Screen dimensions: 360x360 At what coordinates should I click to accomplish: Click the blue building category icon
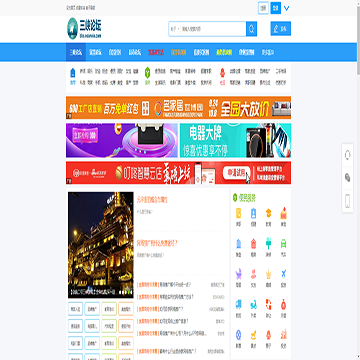[73, 73]
